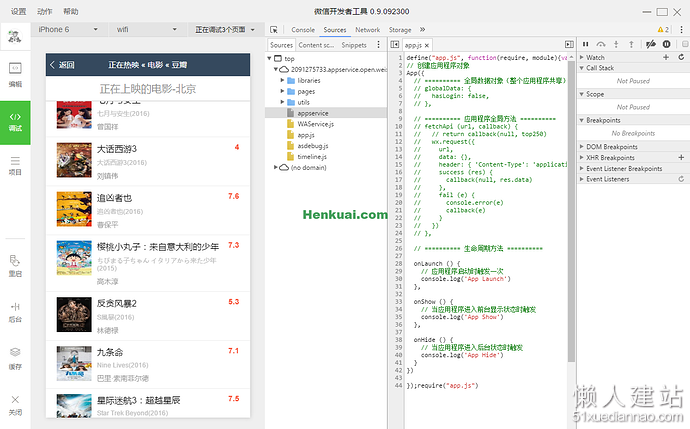Viewport: 690px width, 429px height.
Task: Click the 后台 (background) sidebar icon
Action: pyautogui.click(x=15, y=312)
